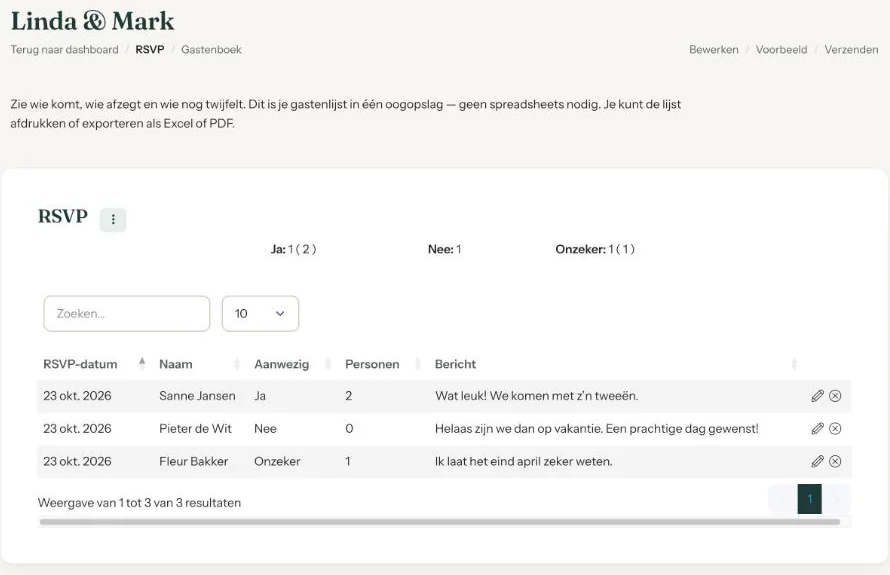Edit Fleur Bakker's RSVP entry
The width and height of the screenshot is (890, 575).
tap(817, 461)
